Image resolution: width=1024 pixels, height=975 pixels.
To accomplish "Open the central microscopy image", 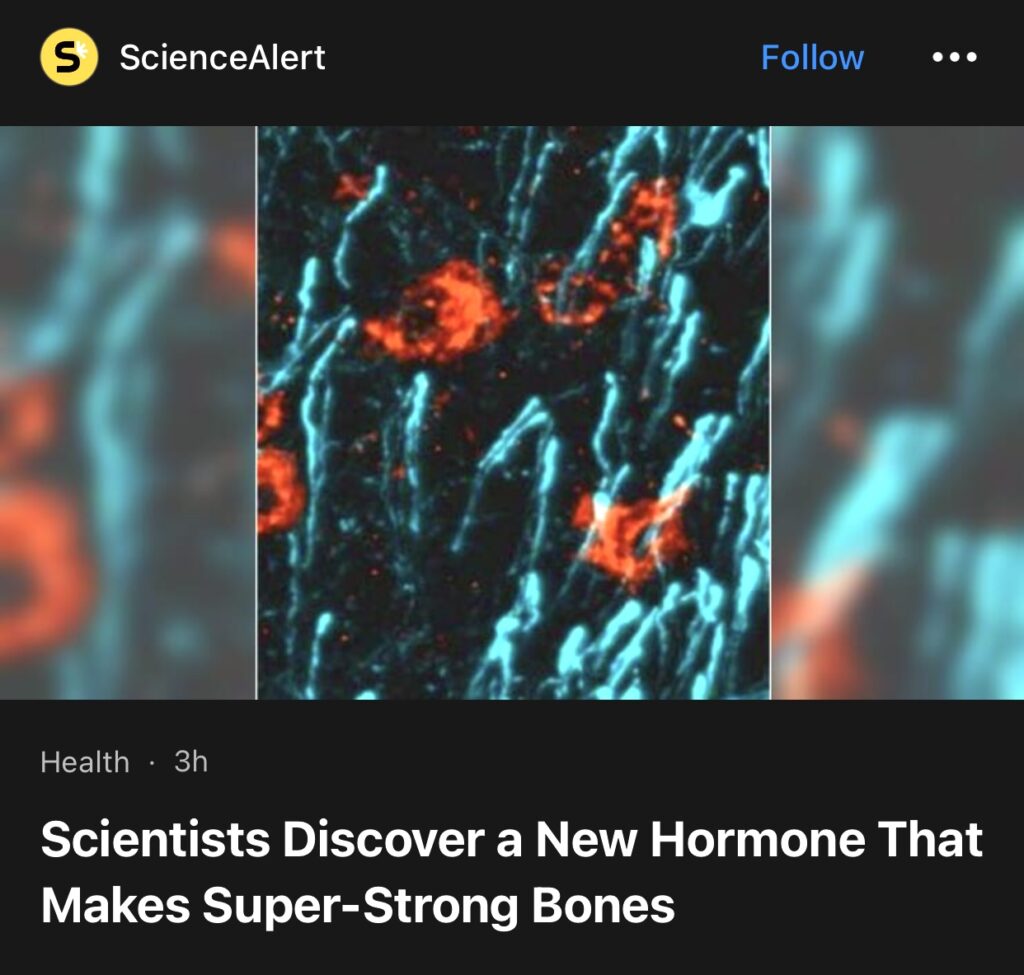I will pos(513,412).
